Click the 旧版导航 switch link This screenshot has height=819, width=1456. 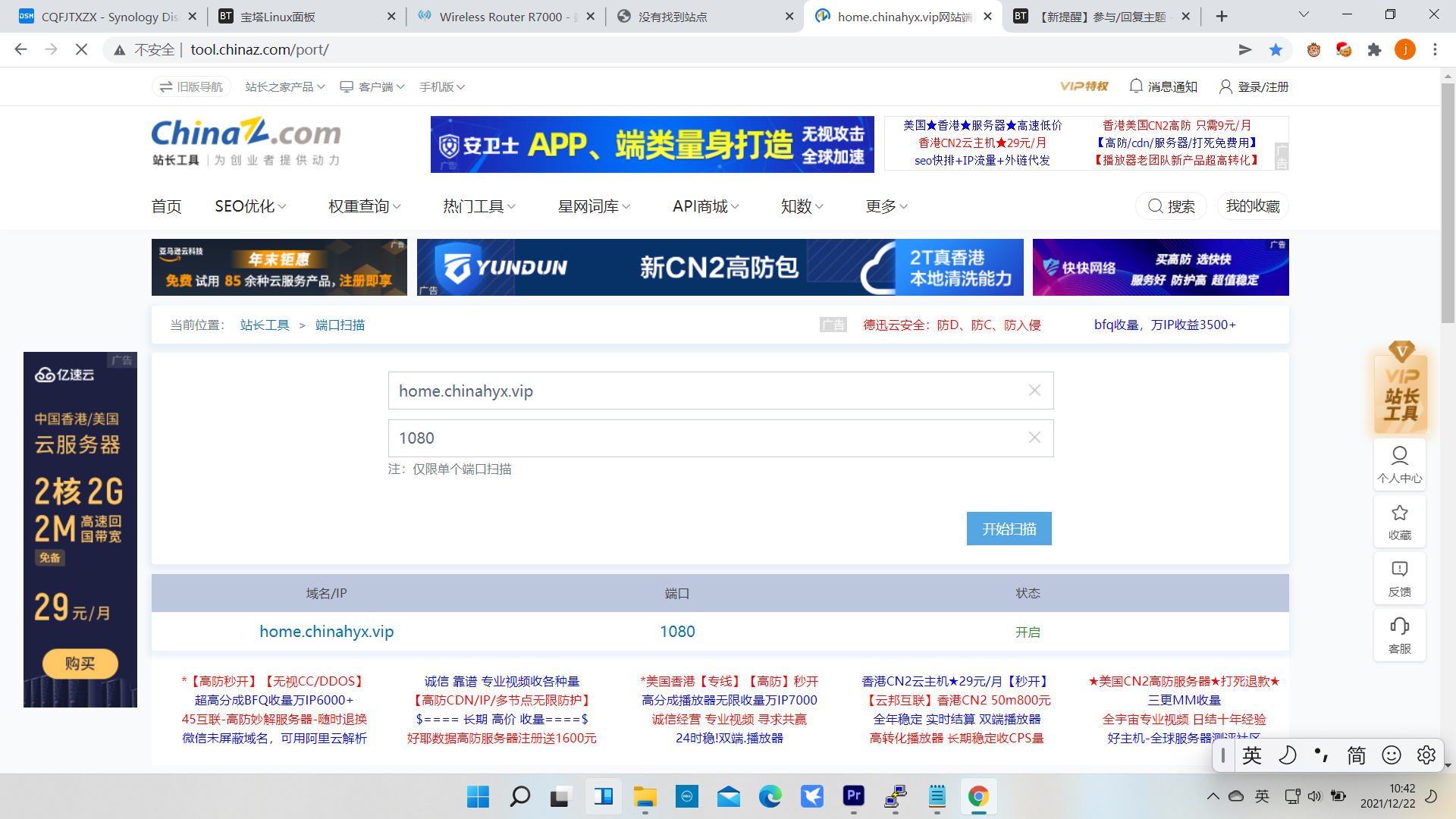coord(191,86)
